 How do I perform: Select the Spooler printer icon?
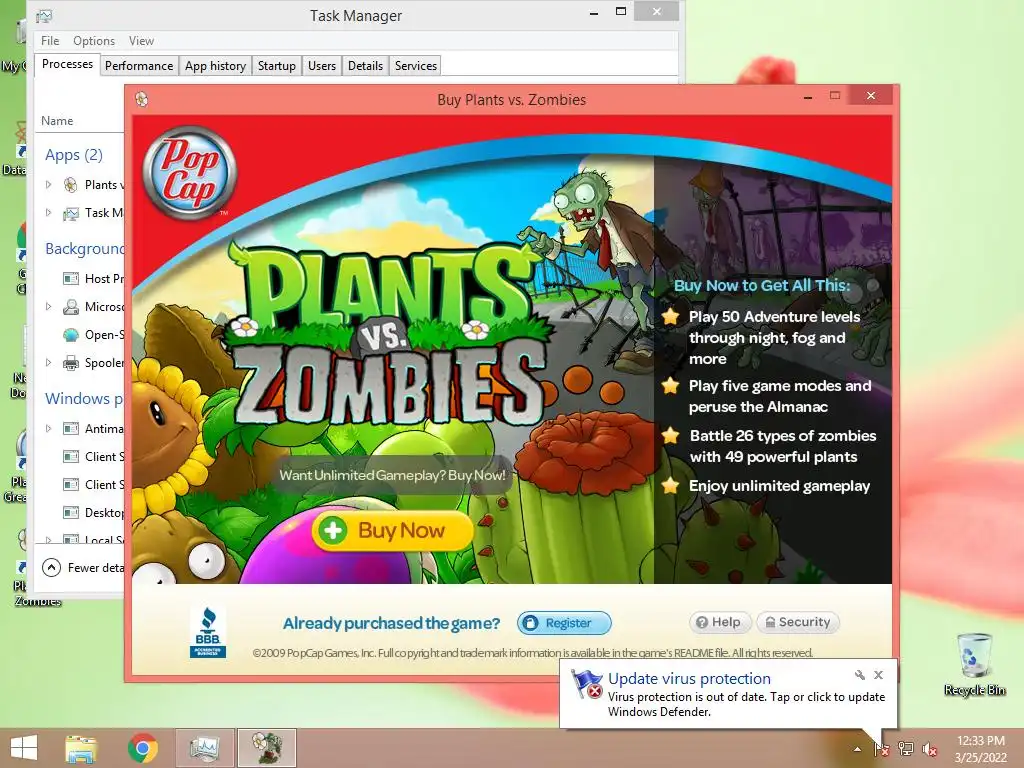(71, 363)
